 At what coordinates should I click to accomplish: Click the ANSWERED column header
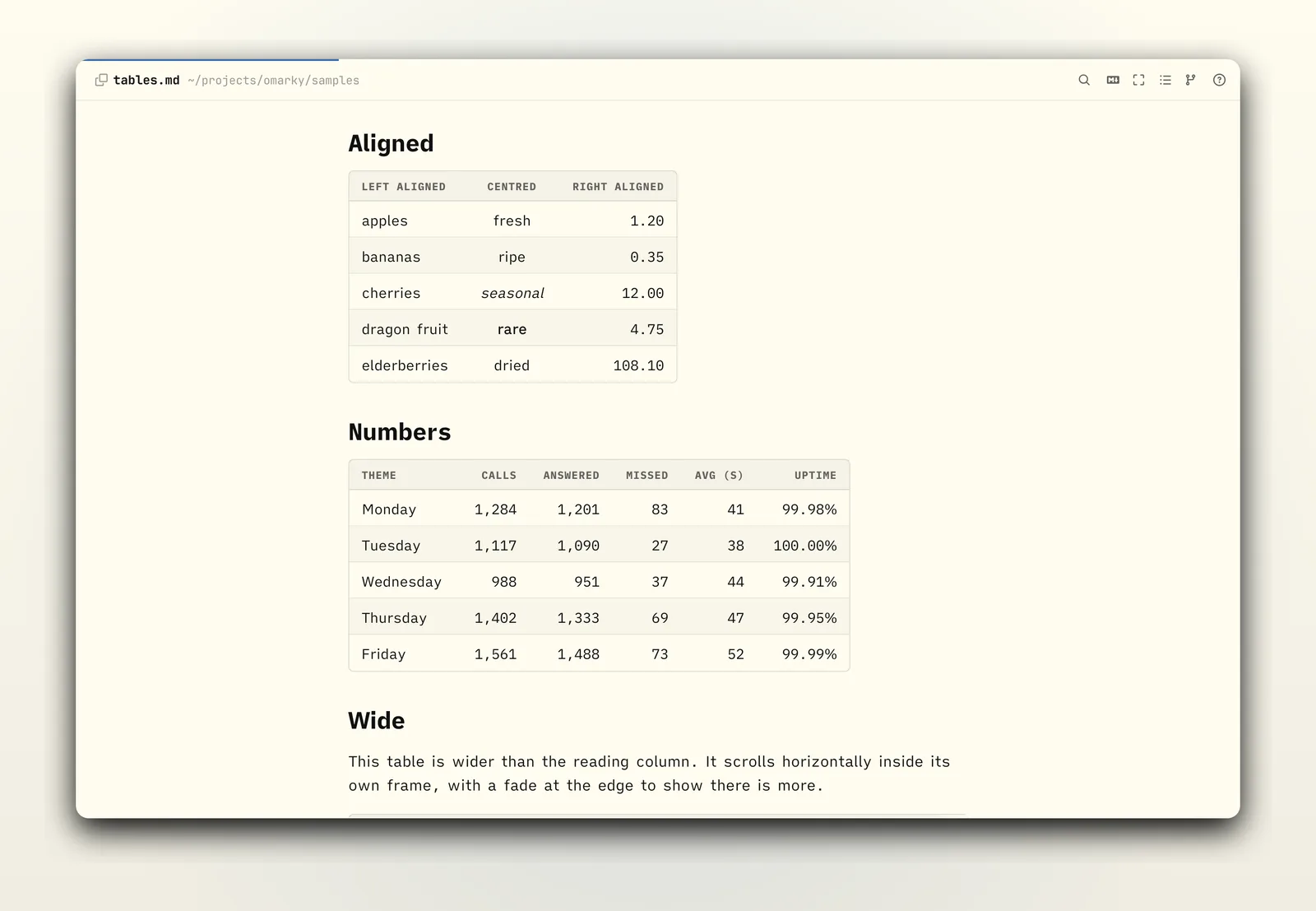click(571, 476)
